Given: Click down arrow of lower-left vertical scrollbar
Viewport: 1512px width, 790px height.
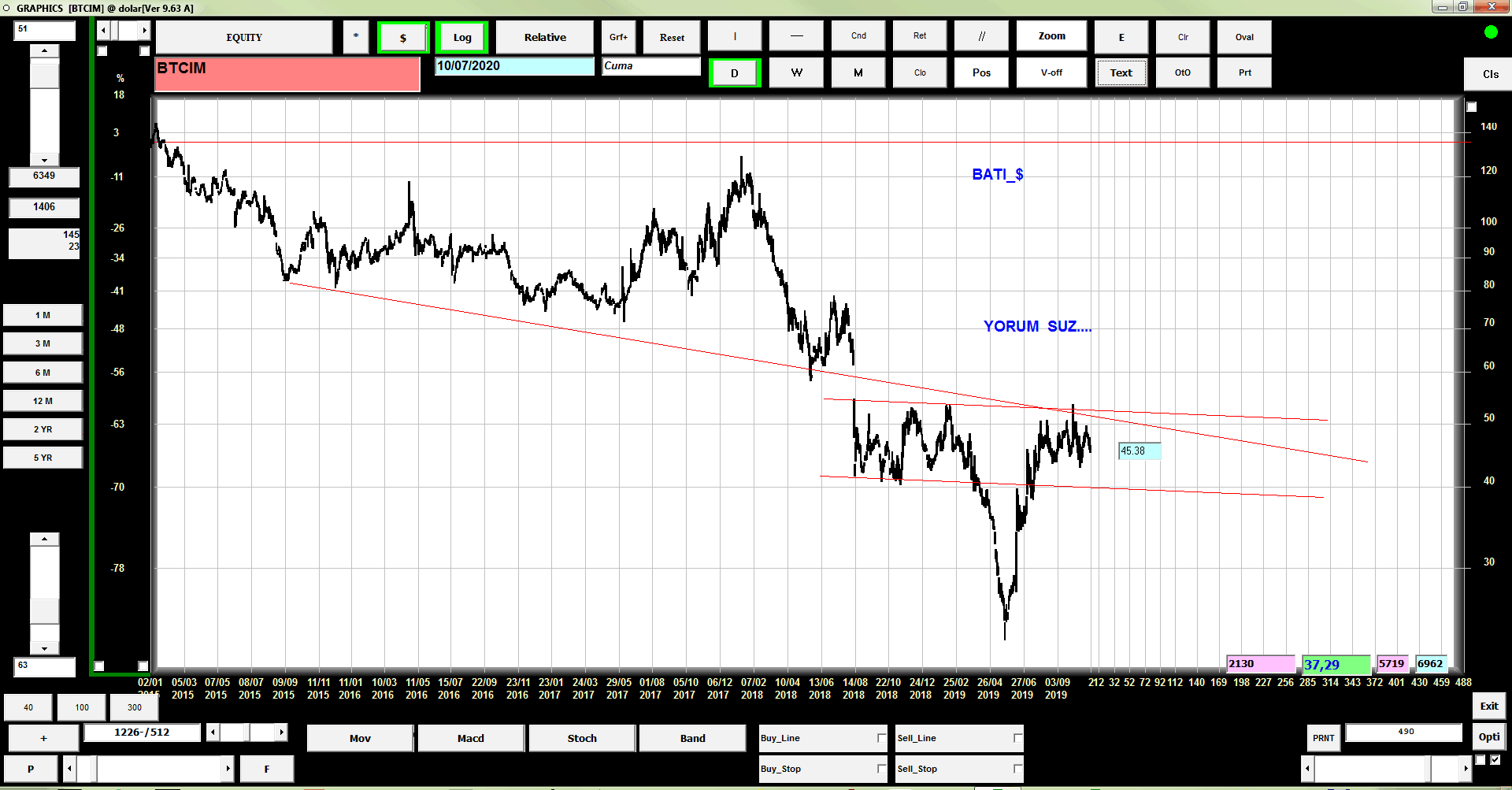Looking at the screenshot, I should 45,649.
